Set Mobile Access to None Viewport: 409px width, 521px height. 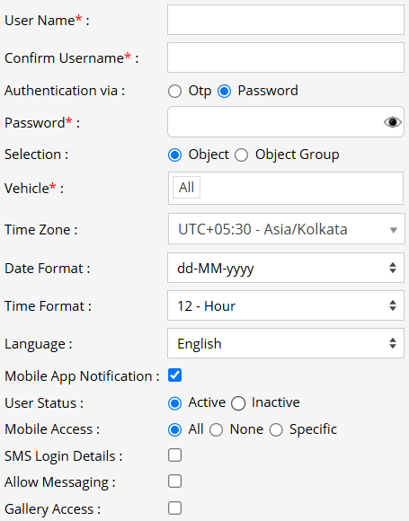pyautogui.click(x=216, y=430)
